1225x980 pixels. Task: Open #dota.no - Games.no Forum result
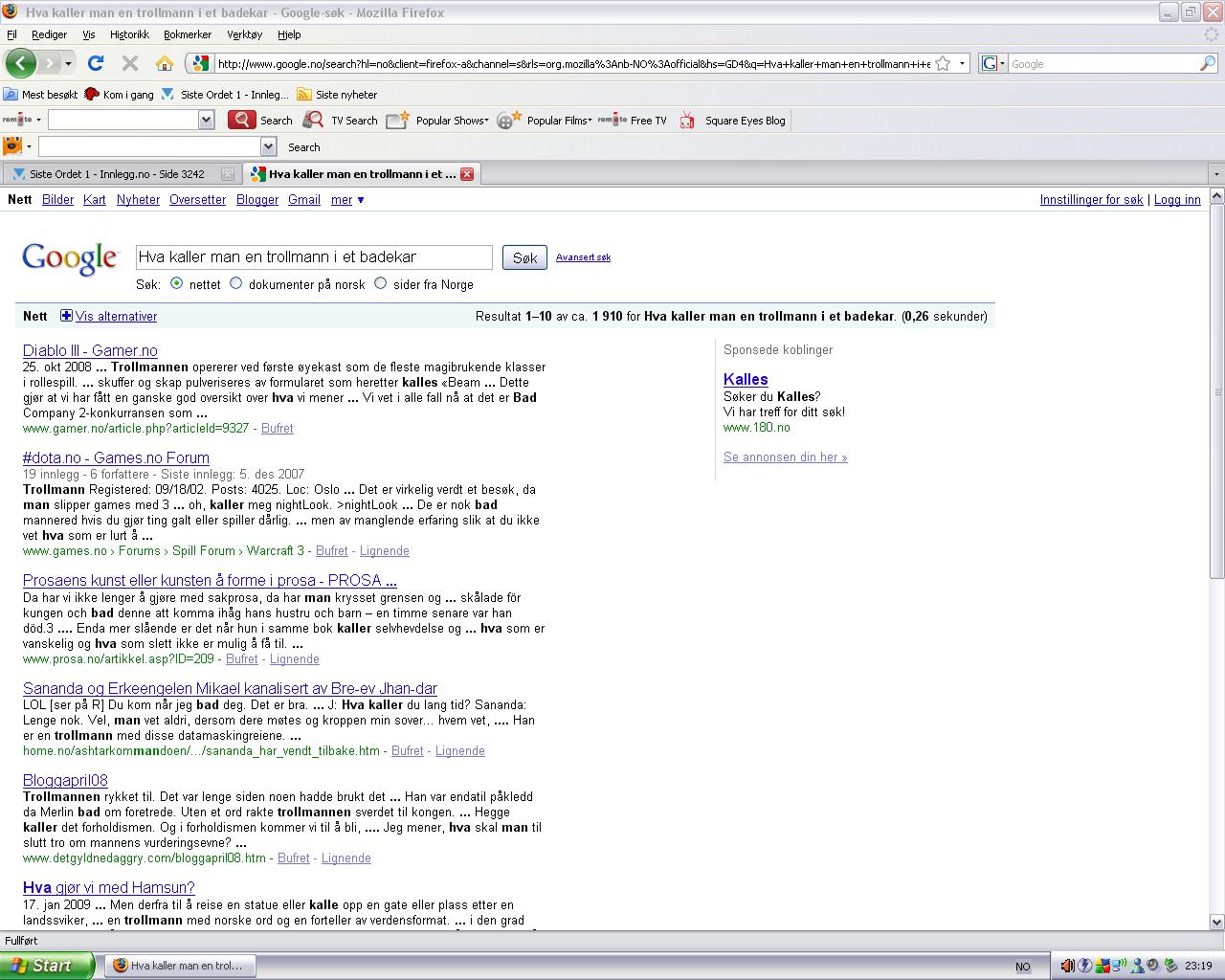click(116, 457)
